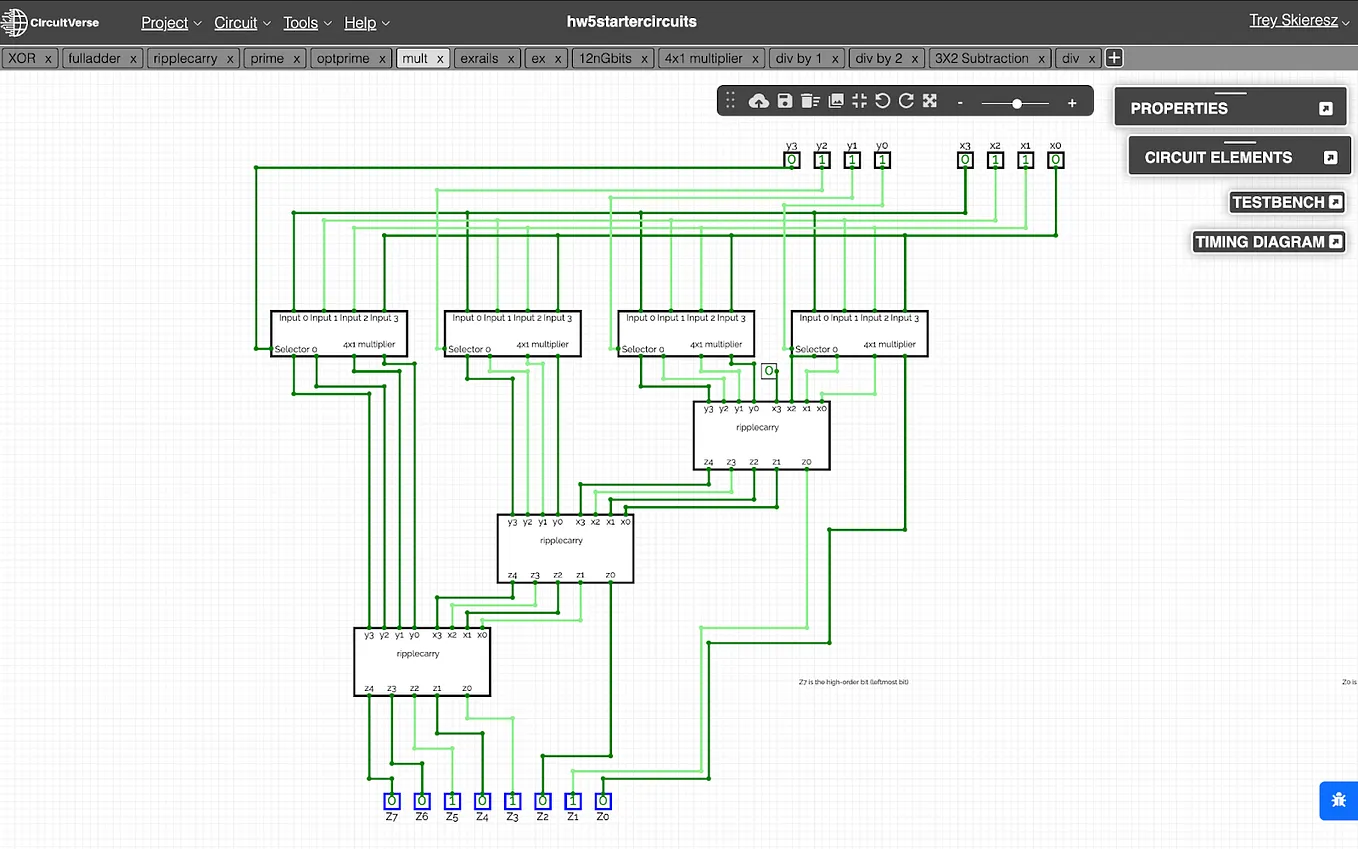
Task: Open the Help menu
Action: (x=360, y=22)
